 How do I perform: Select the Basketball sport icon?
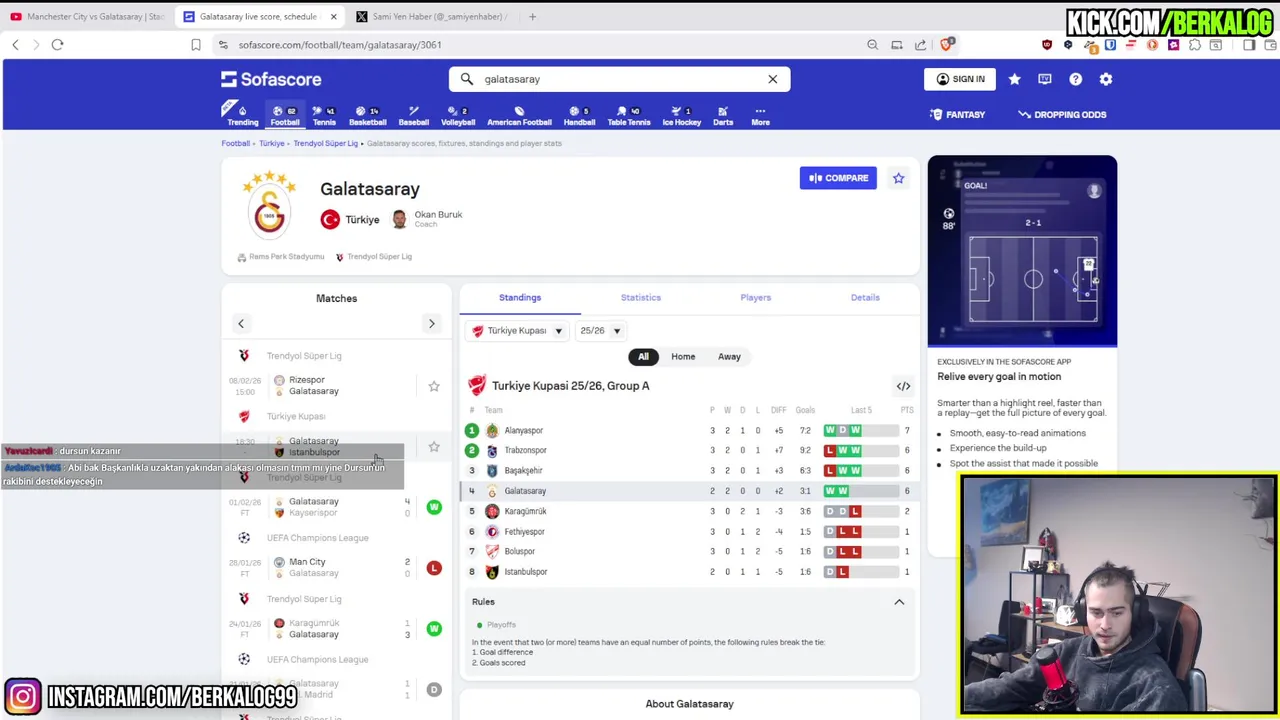[x=367, y=115]
